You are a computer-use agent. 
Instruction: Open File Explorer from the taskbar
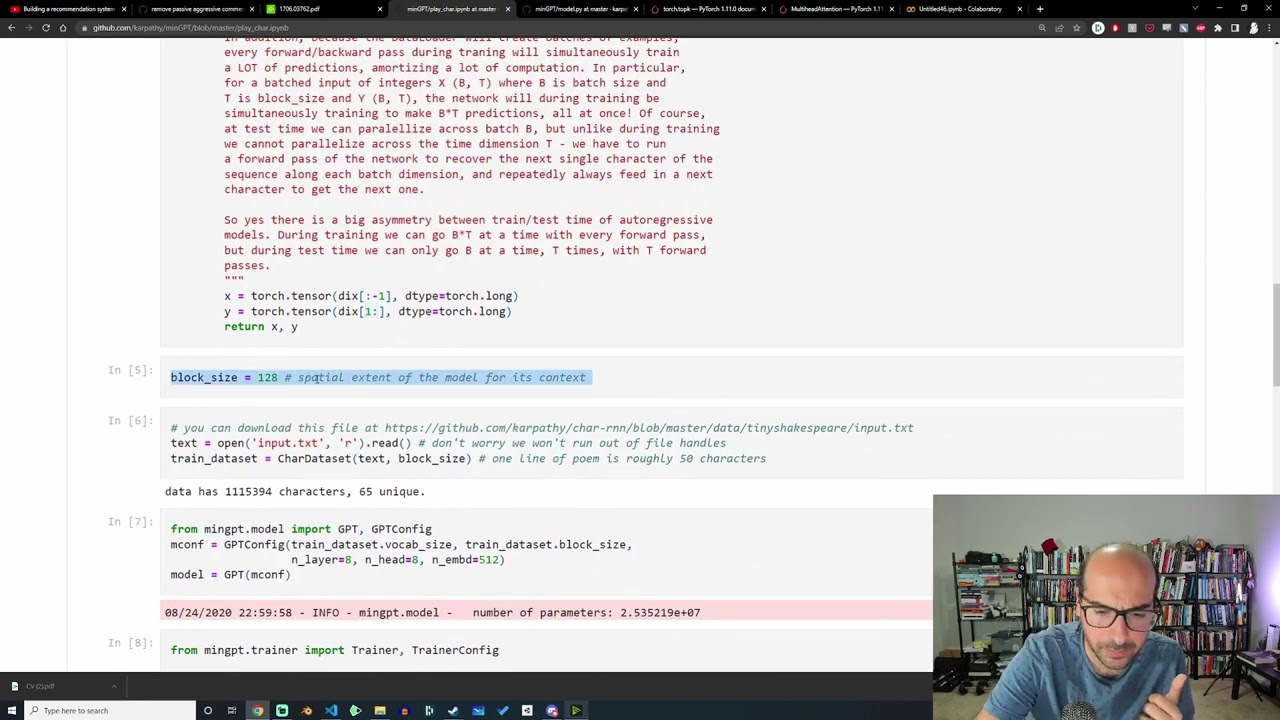(x=380, y=710)
